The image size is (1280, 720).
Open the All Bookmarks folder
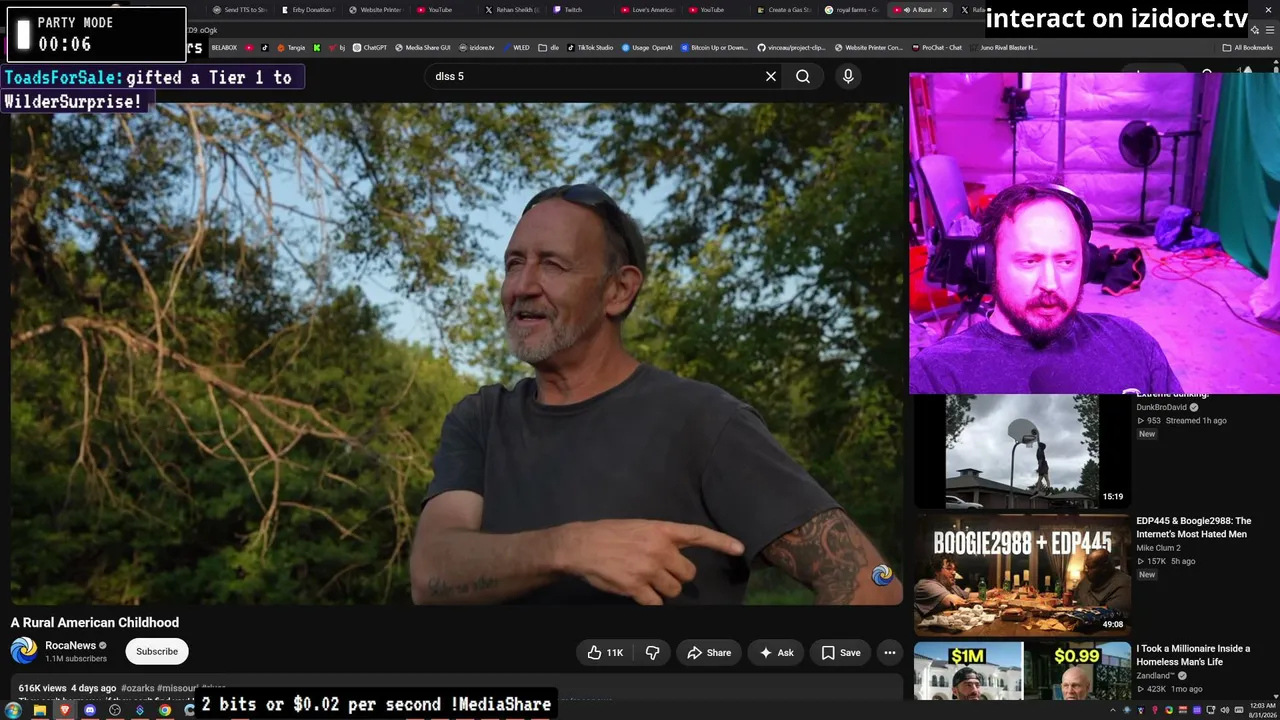point(1247,47)
